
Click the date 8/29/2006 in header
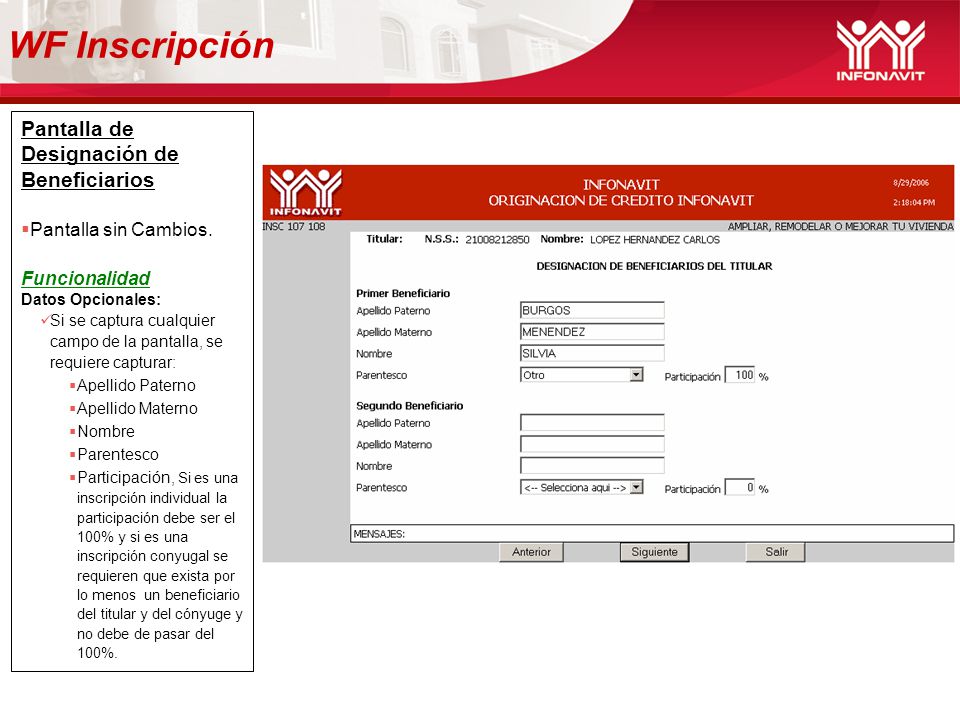[910, 182]
